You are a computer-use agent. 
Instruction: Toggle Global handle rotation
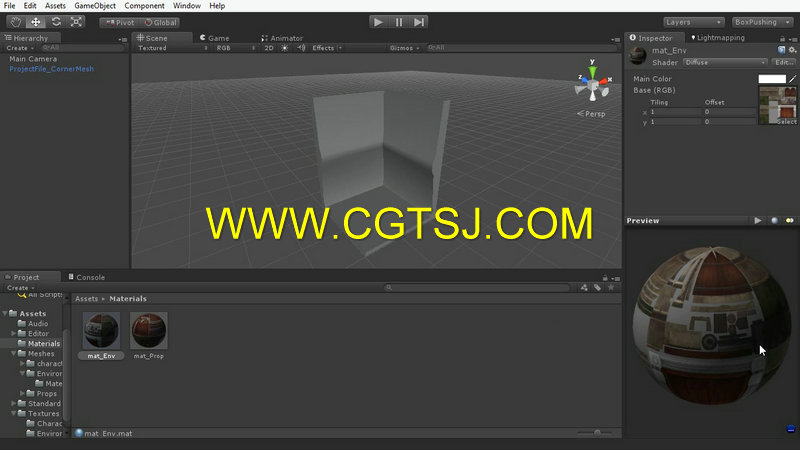160,22
